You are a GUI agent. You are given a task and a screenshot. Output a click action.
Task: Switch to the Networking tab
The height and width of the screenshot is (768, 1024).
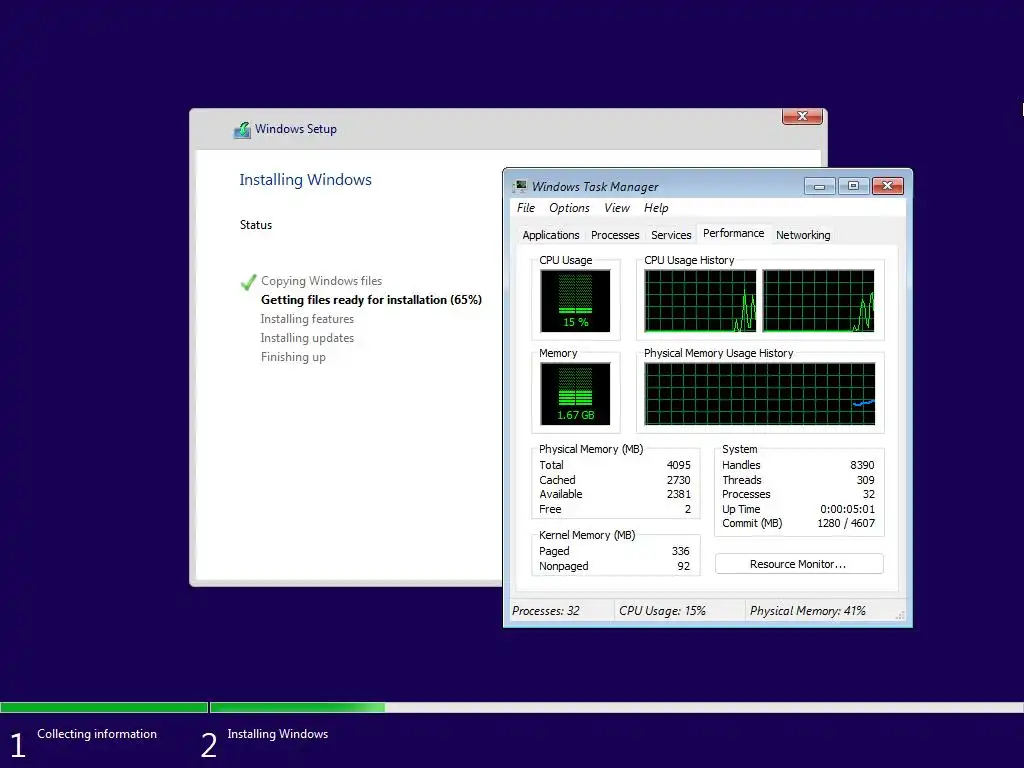803,235
